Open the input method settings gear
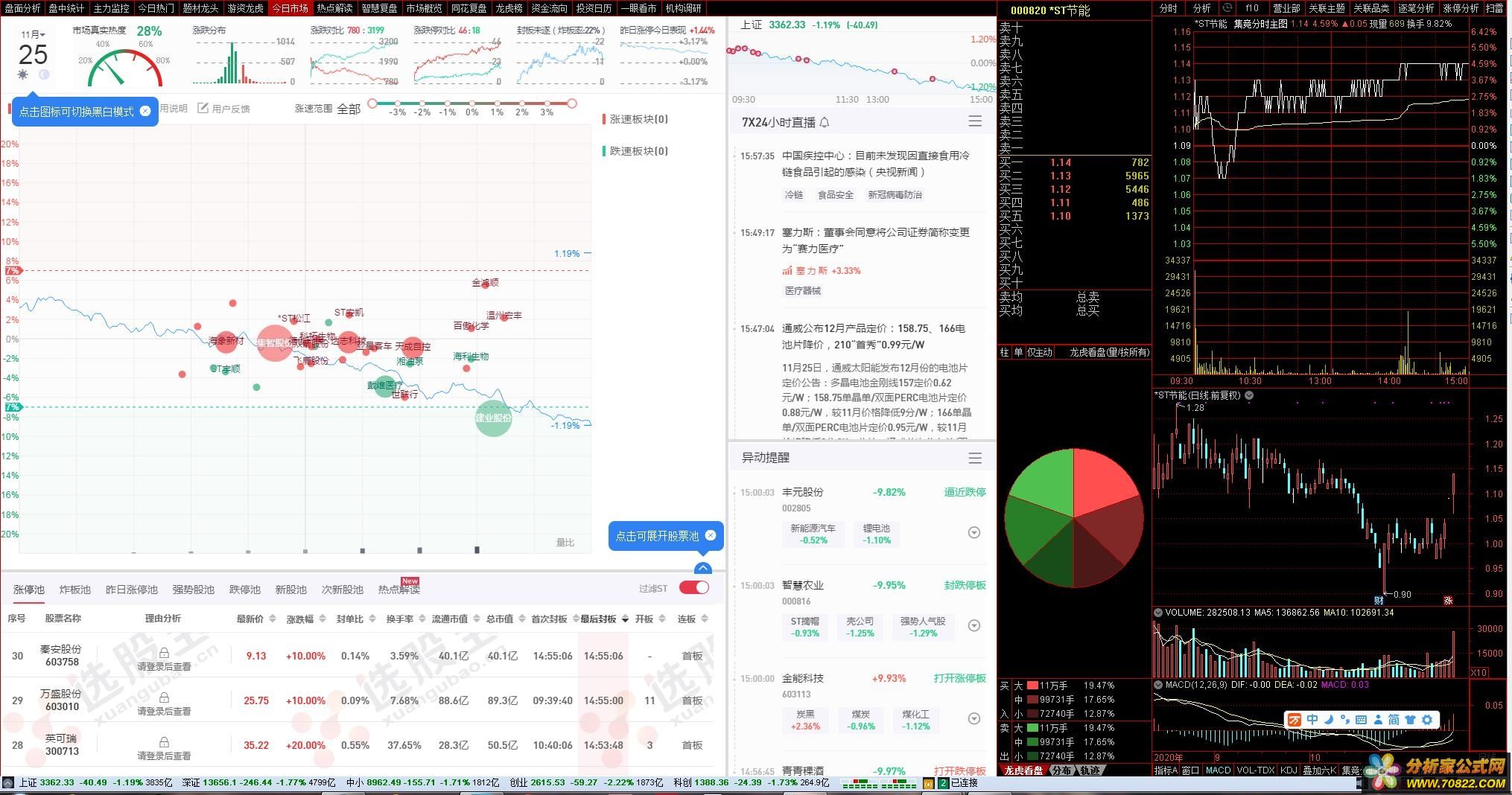The height and width of the screenshot is (795, 1512). click(x=1427, y=720)
